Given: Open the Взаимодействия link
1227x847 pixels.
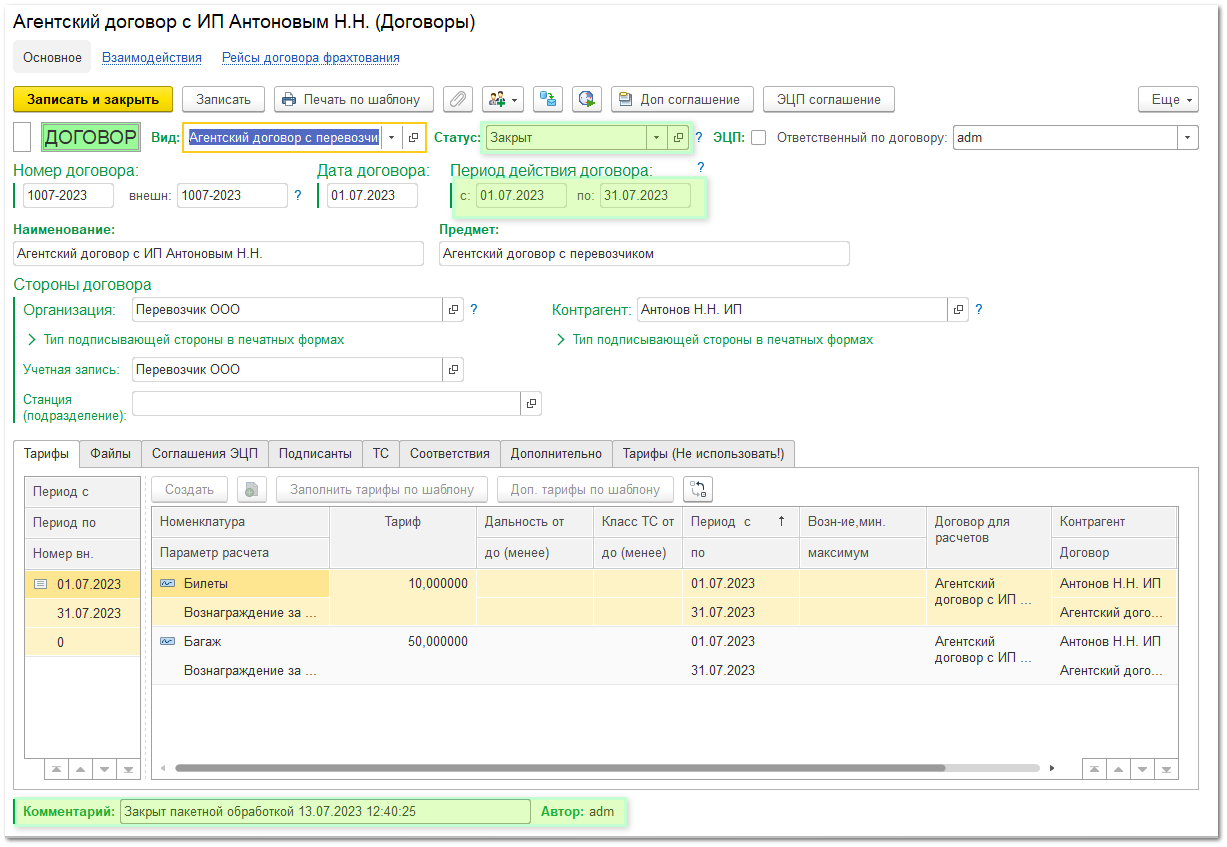Looking at the screenshot, I should tap(152, 58).
